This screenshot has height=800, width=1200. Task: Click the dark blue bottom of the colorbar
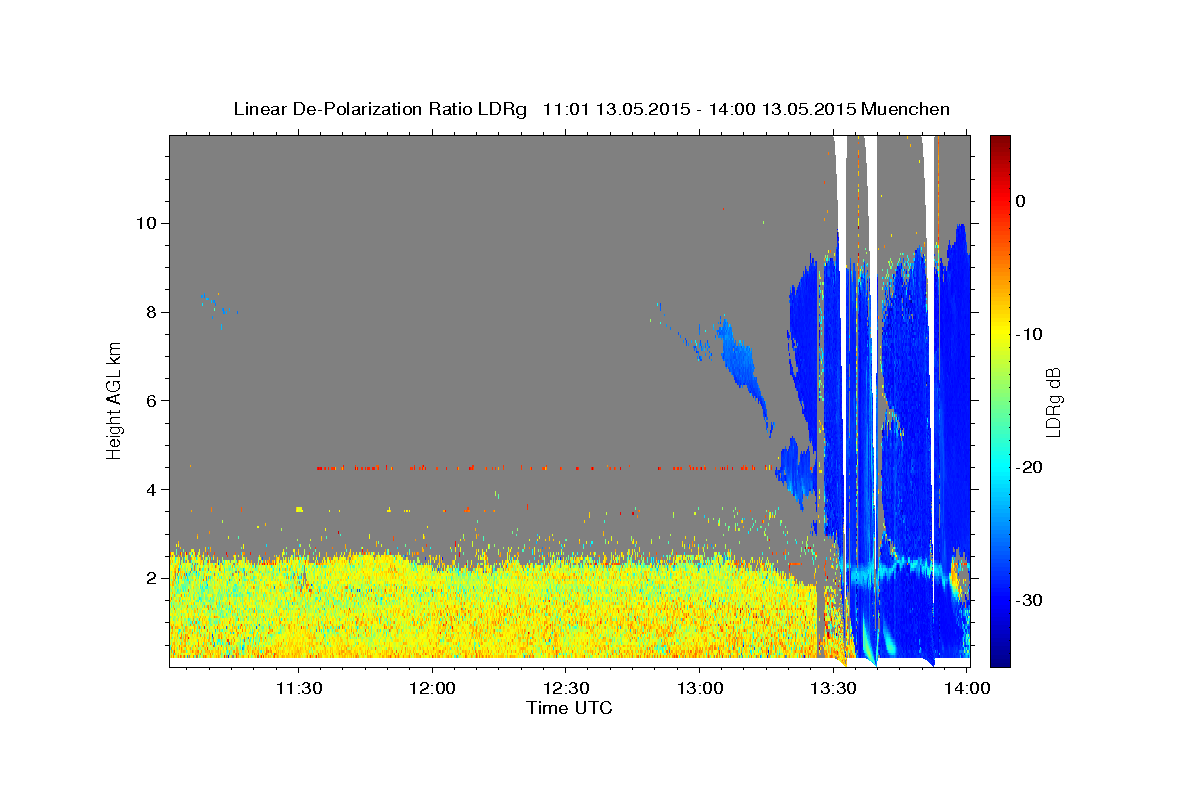click(1000, 658)
